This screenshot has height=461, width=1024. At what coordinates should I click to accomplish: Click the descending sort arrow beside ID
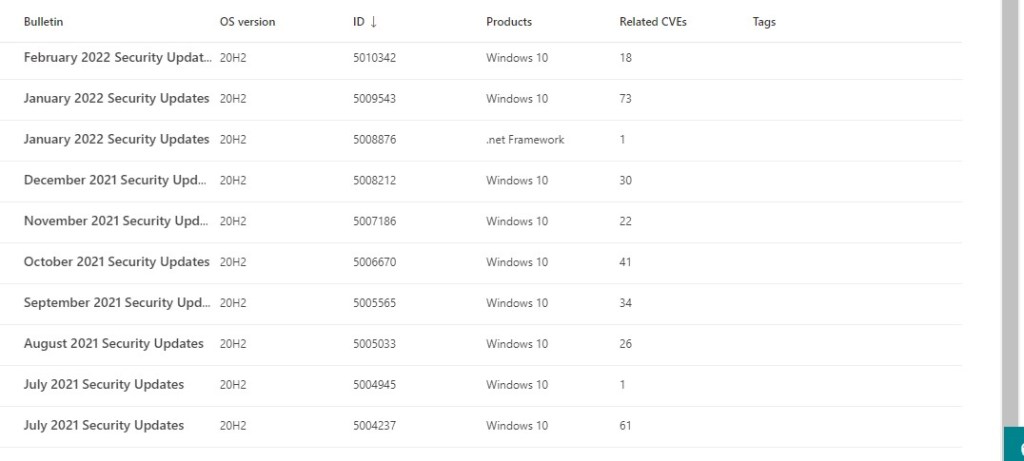(x=373, y=22)
